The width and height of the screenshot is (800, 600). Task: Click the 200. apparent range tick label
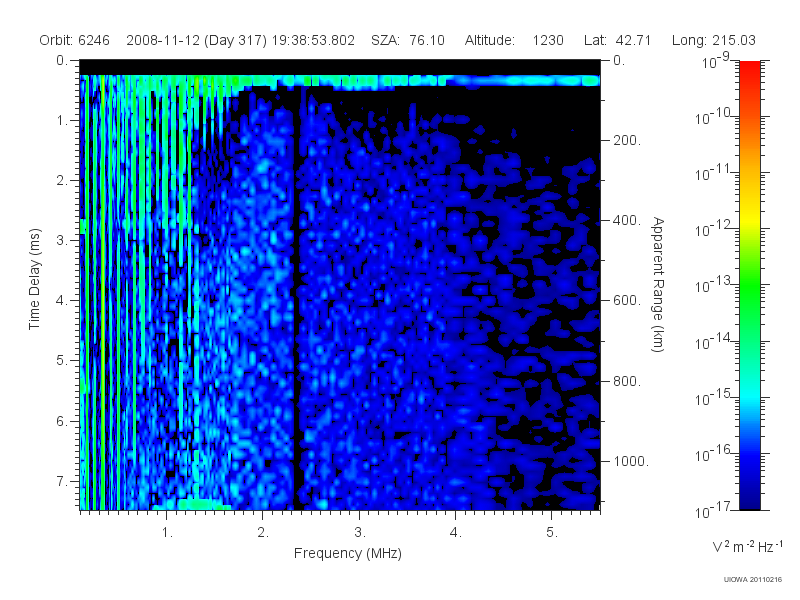click(627, 140)
